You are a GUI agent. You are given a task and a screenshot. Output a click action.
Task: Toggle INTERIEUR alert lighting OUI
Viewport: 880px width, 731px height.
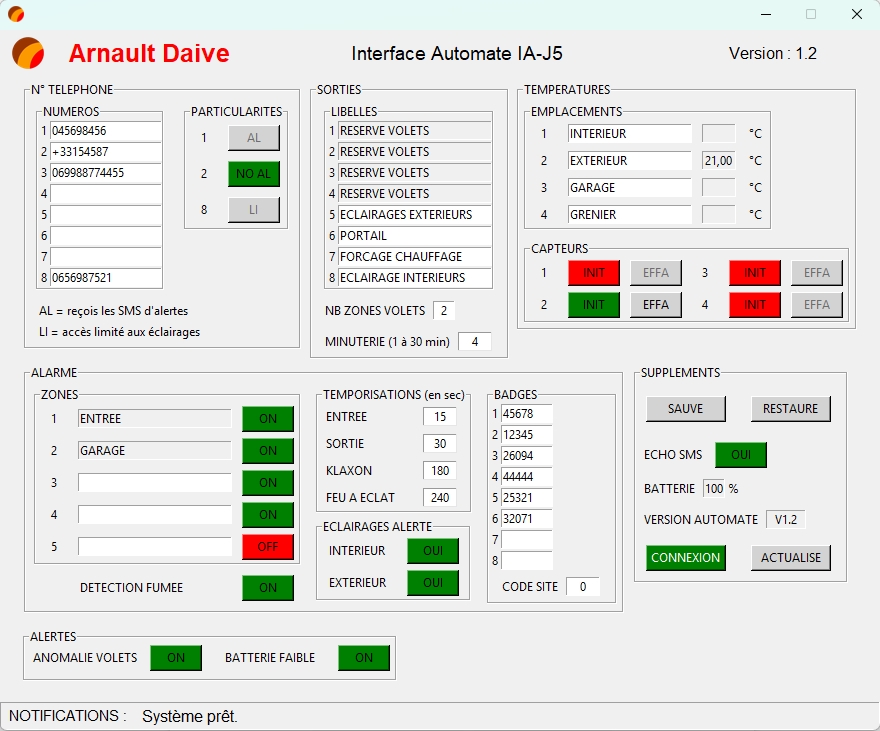pyautogui.click(x=433, y=551)
